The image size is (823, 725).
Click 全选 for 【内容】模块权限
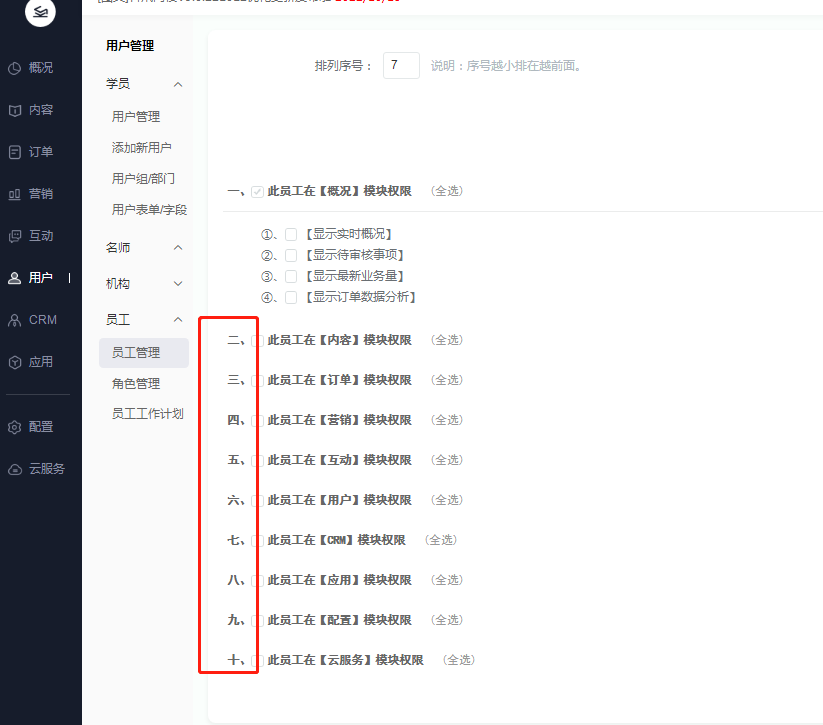[x=447, y=340]
